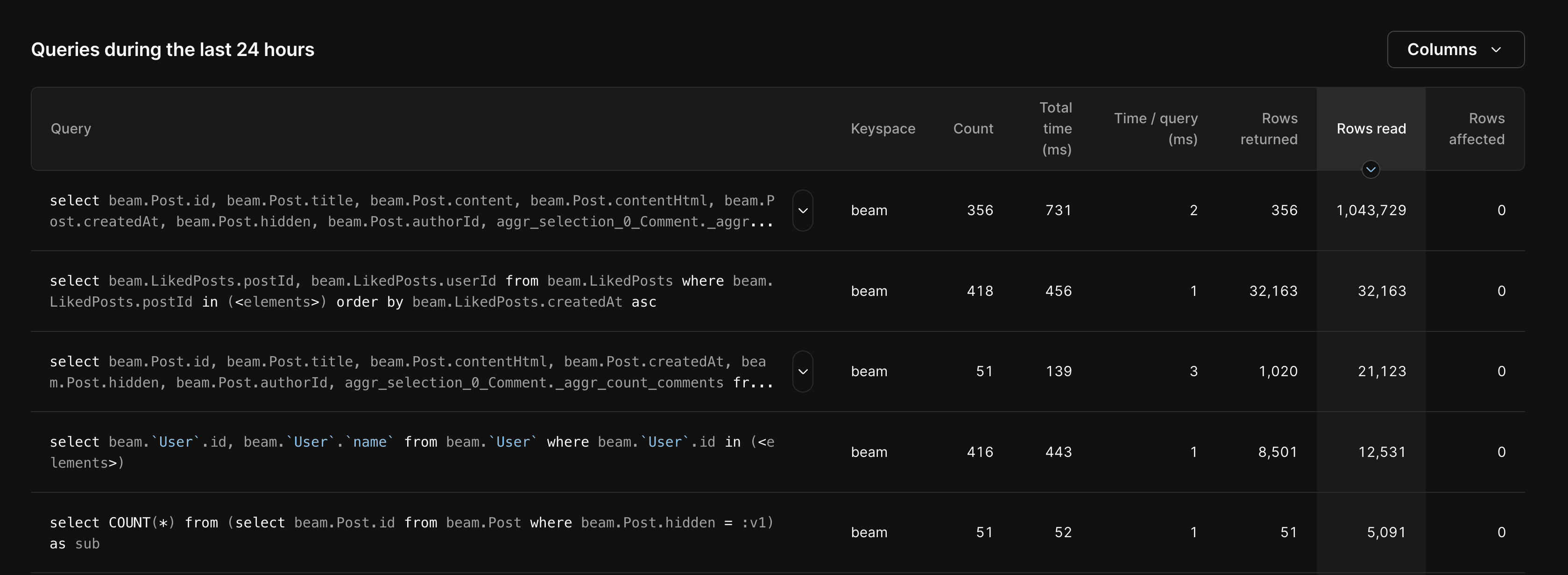The width and height of the screenshot is (1568, 575).
Task: Expand the beam.Post.contentHtml query with count 51
Action: pos(802,371)
